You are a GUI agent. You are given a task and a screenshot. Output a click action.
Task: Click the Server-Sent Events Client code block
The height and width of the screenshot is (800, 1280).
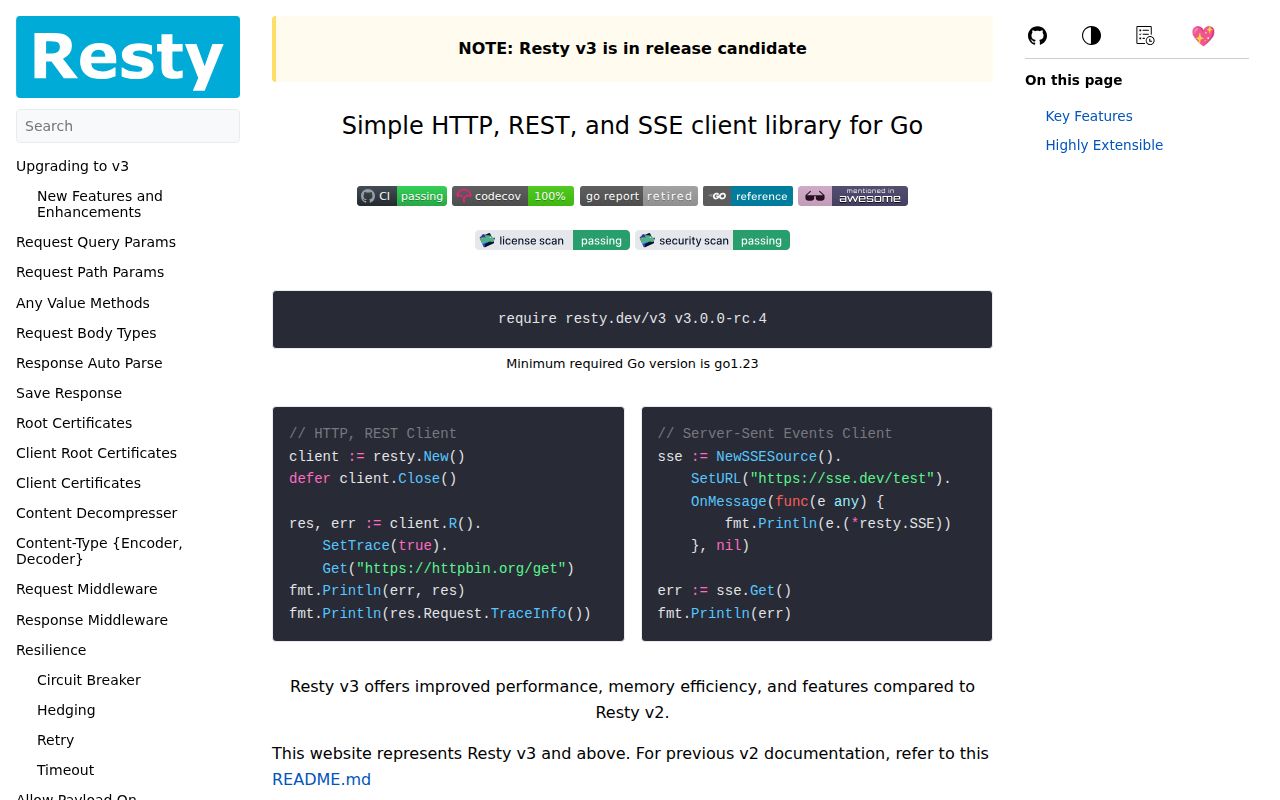click(x=817, y=524)
